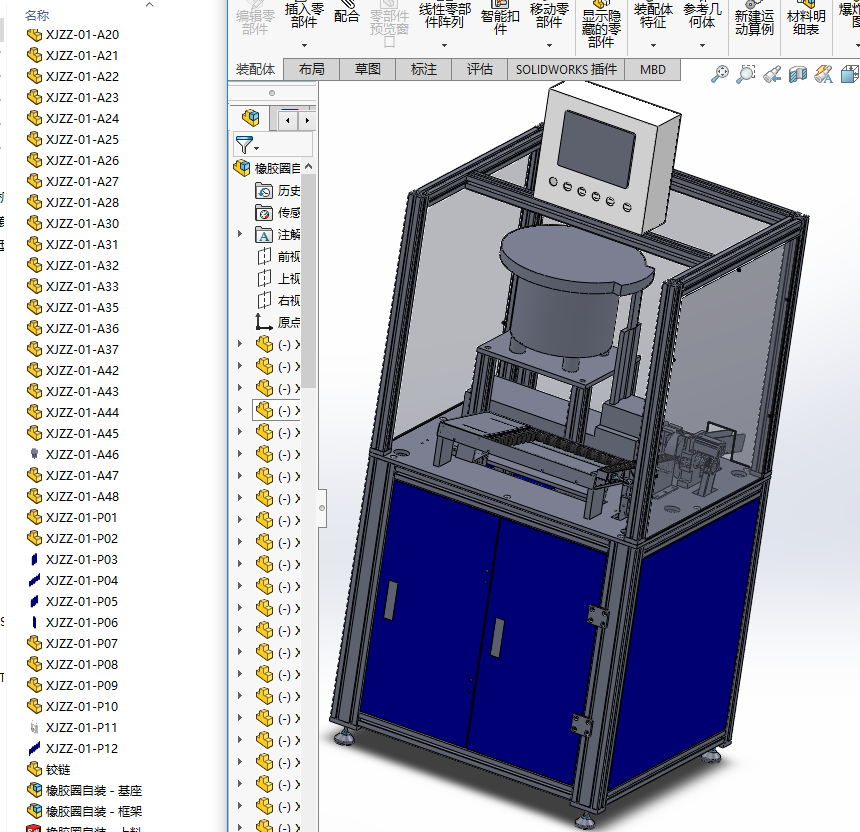The image size is (860, 832).
Task: Click the 智能扣件 Smart Fasteners tool
Action: [500, 17]
